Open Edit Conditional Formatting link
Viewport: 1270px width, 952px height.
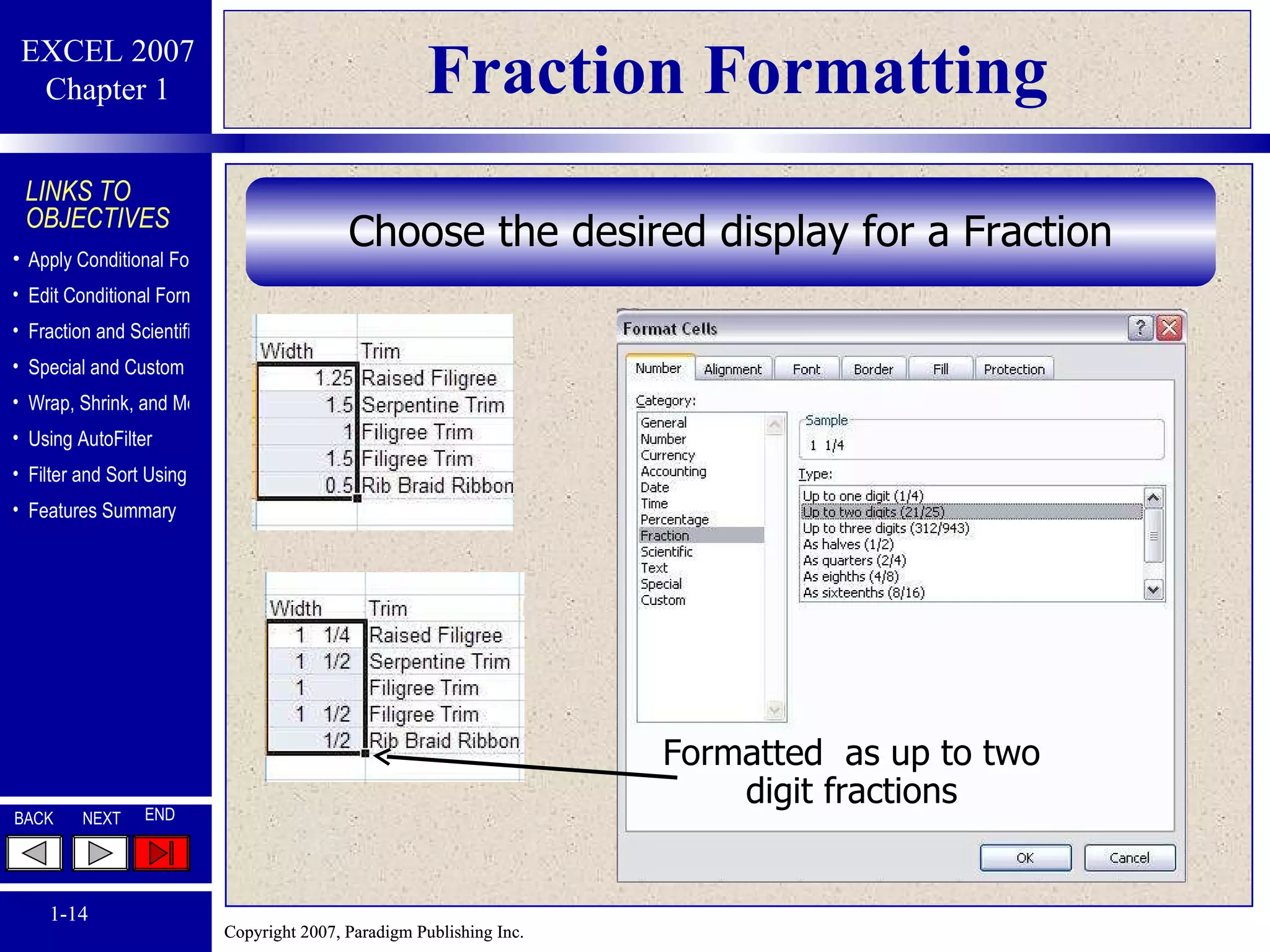click(x=109, y=296)
